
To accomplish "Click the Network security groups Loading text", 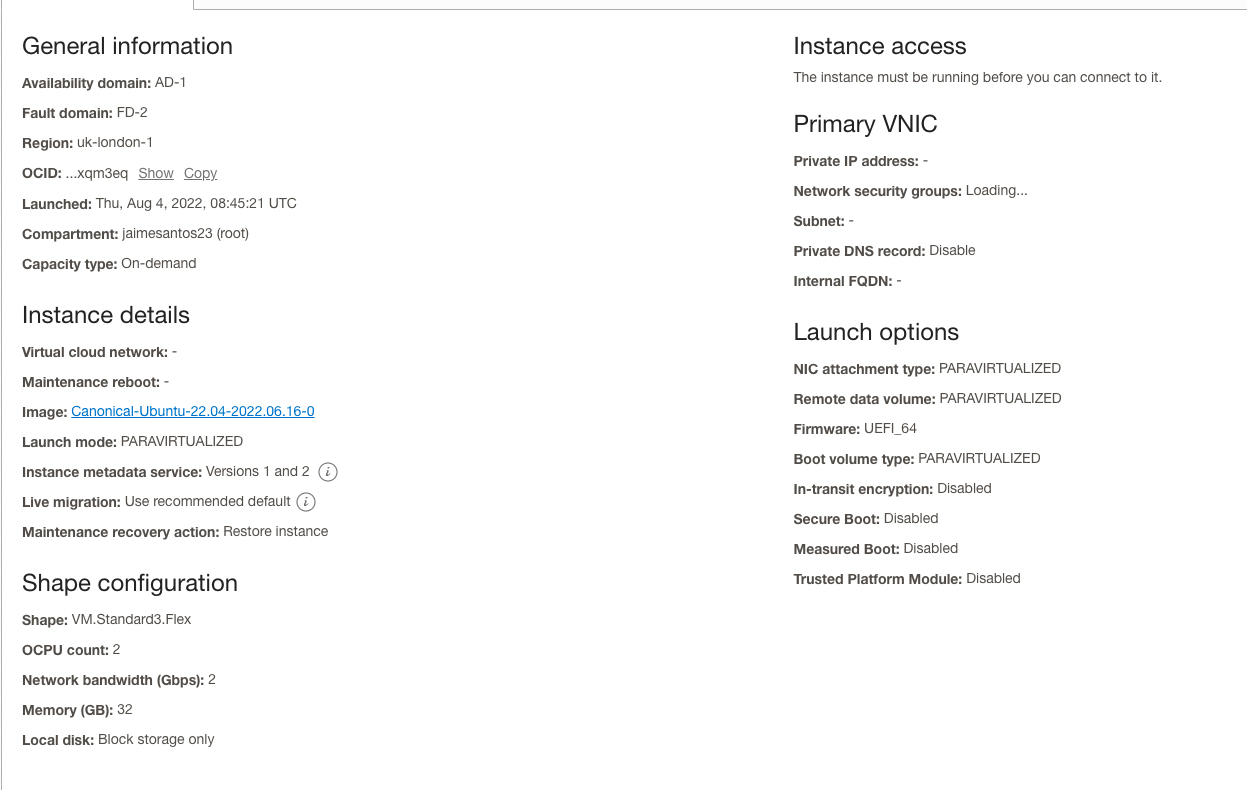I will [996, 190].
